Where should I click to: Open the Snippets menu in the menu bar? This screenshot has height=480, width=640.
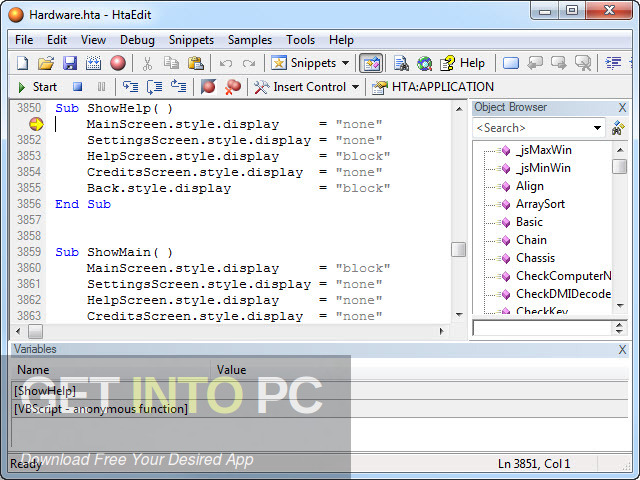pyautogui.click(x=191, y=40)
